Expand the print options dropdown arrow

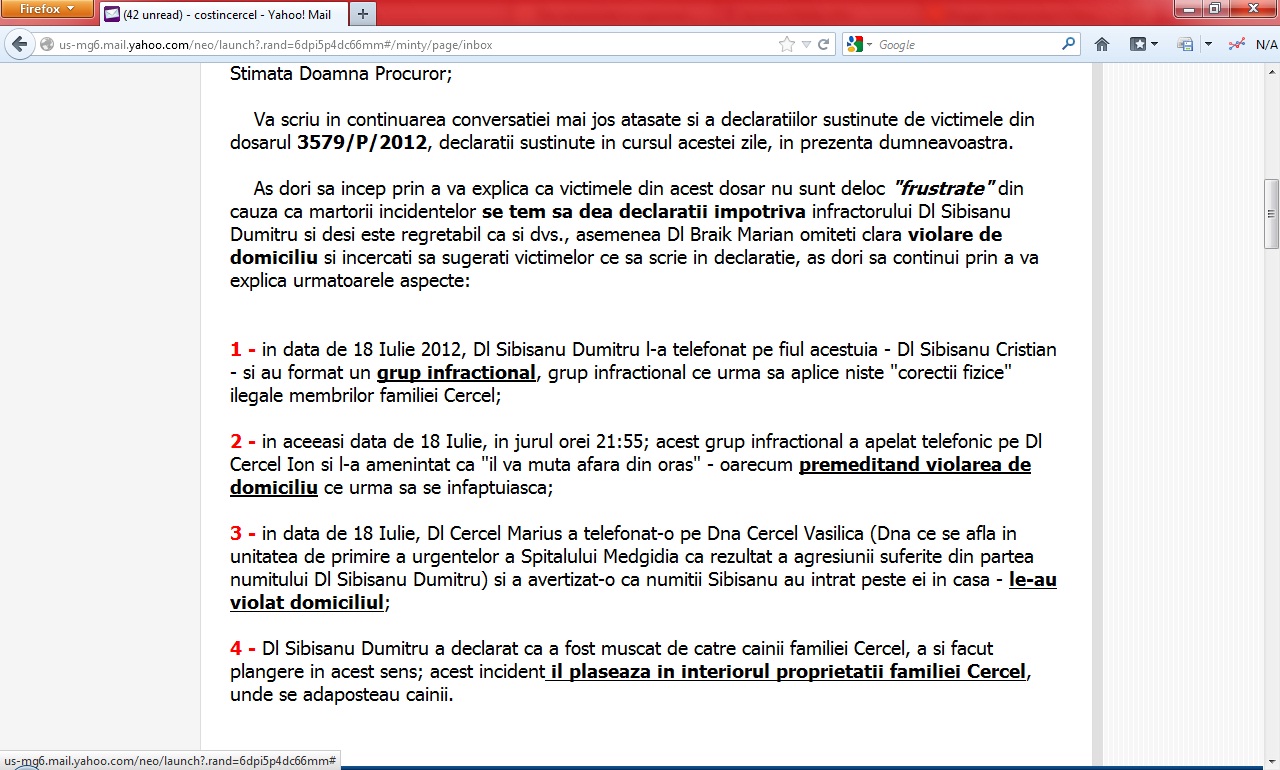tap(1208, 44)
